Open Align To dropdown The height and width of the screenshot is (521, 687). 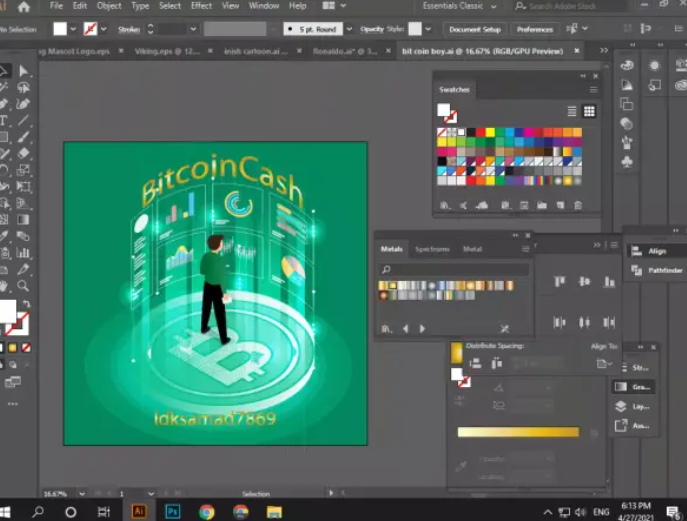pyautogui.click(x=604, y=363)
